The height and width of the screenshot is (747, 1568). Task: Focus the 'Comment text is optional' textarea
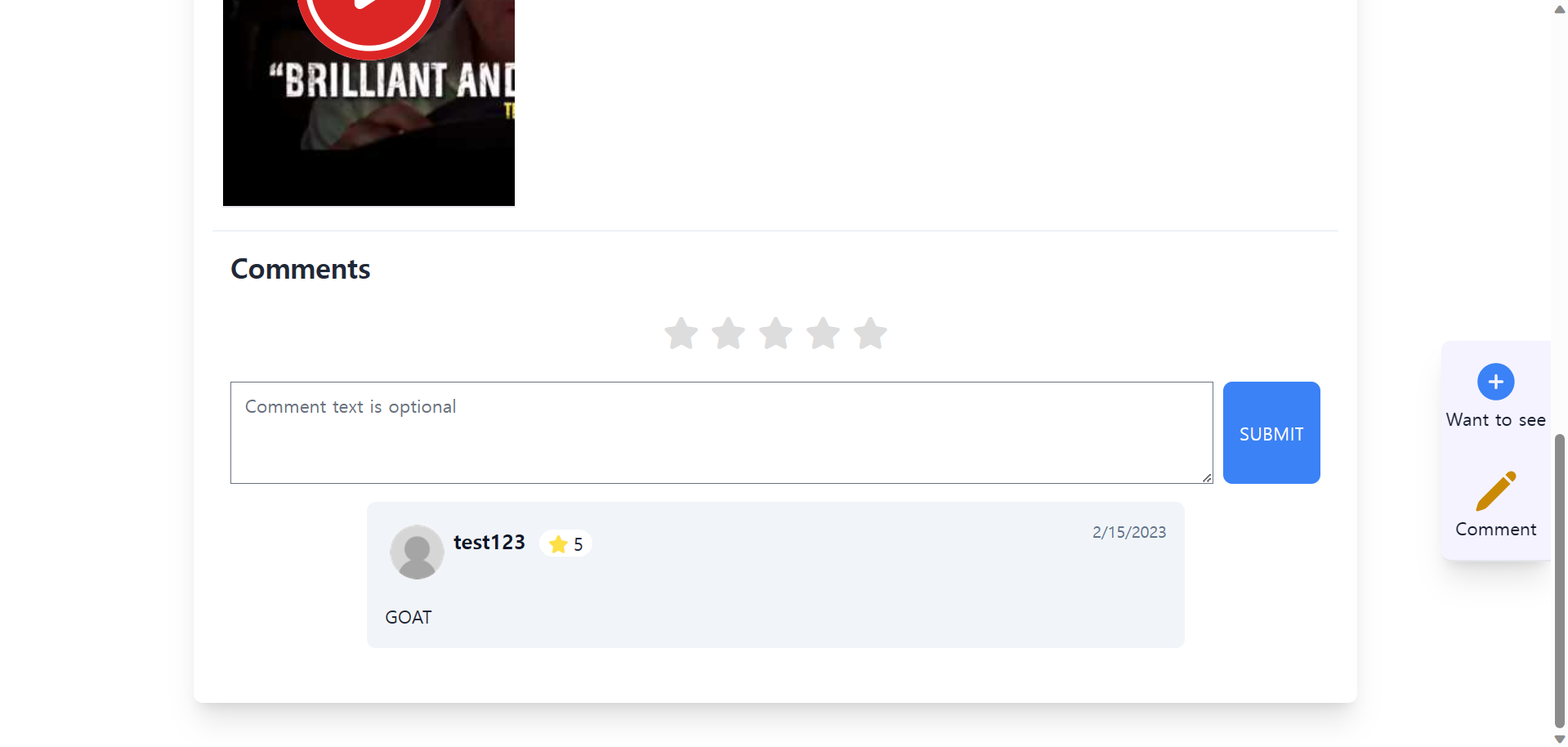pyautogui.click(x=721, y=433)
